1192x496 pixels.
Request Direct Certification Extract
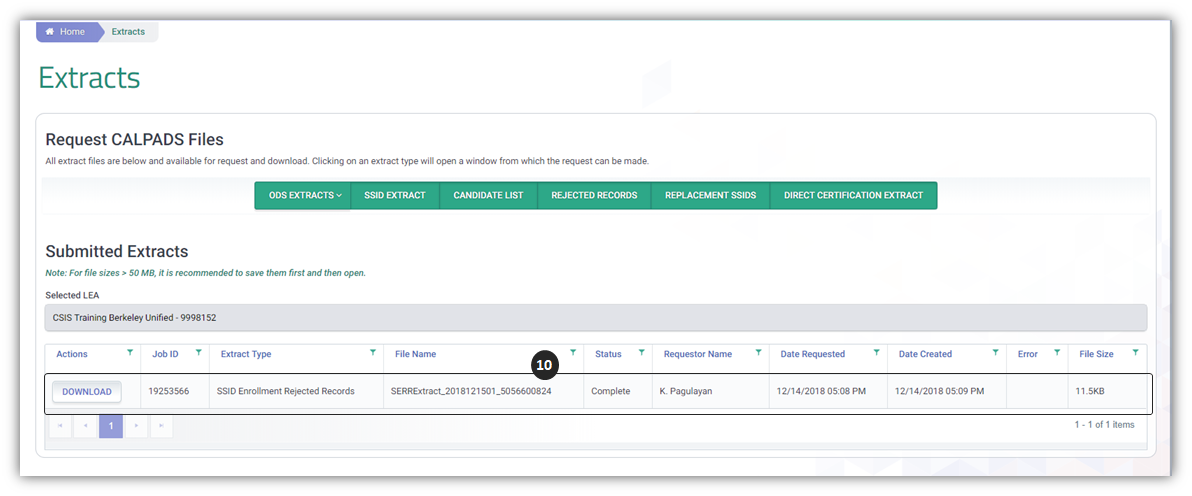(x=853, y=196)
